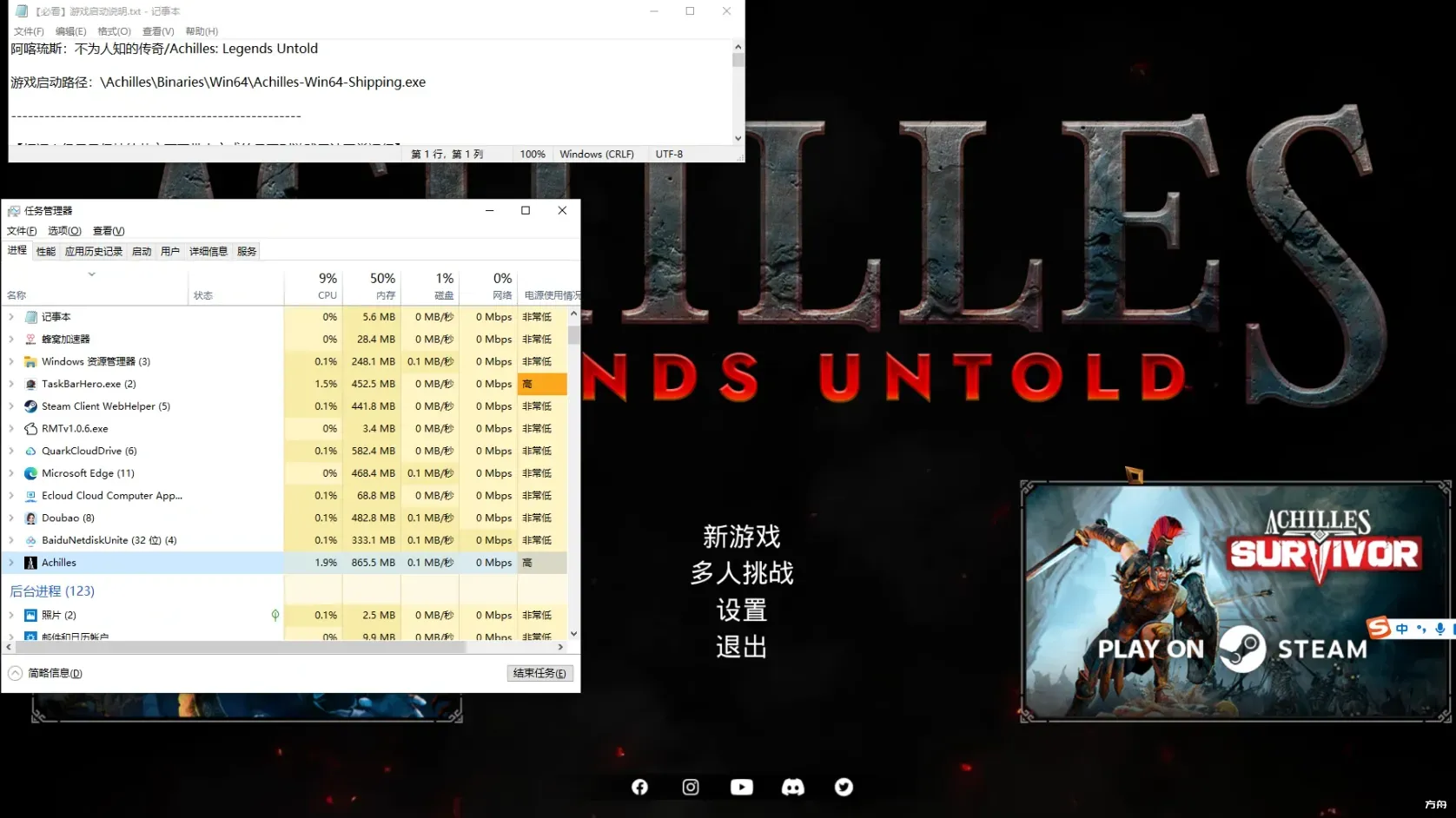
Task: Select 多人挑战 in the game menu
Action: click(x=742, y=573)
